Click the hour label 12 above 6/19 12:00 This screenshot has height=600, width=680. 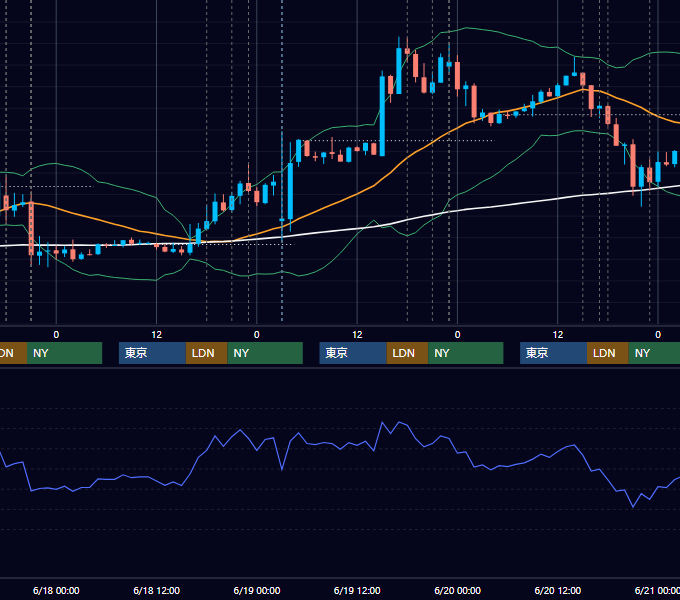tap(357, 335)
